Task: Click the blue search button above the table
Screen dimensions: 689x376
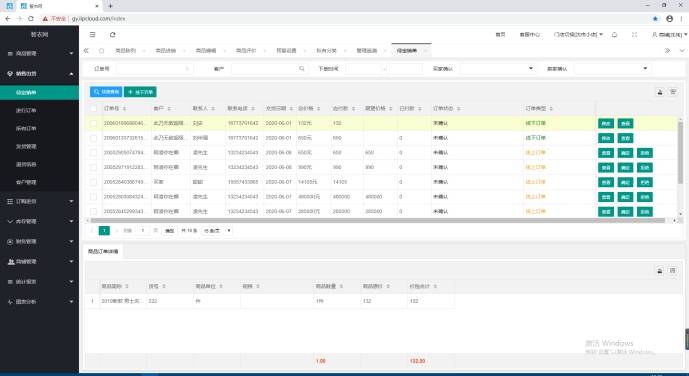Action: [x=106, y=92]
